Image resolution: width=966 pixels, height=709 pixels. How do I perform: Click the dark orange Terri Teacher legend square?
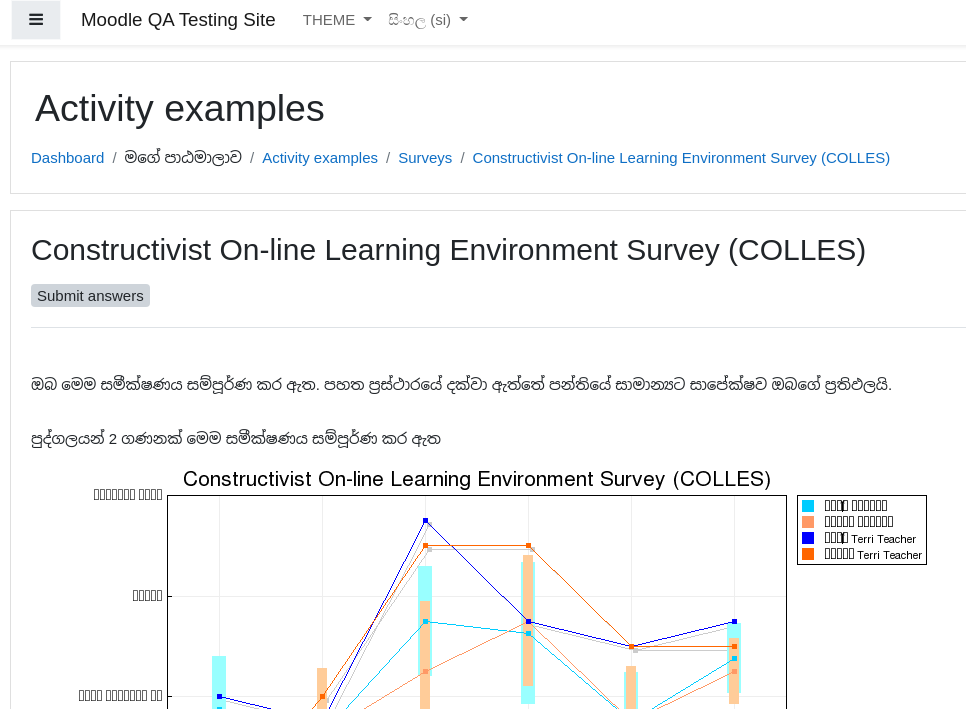(808, 554)
